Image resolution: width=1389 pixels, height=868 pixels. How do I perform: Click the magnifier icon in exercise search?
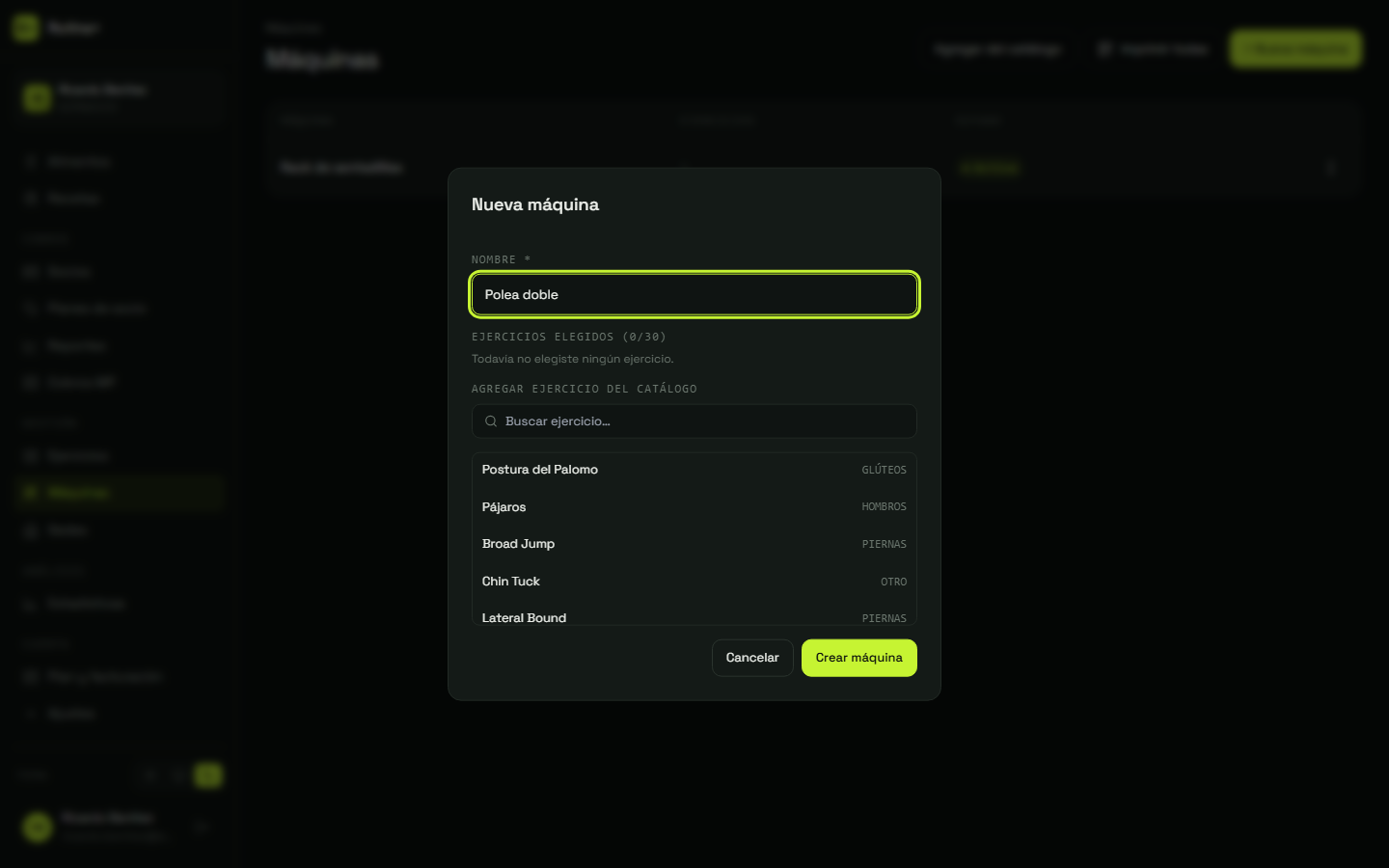click(x=491, y=421)
